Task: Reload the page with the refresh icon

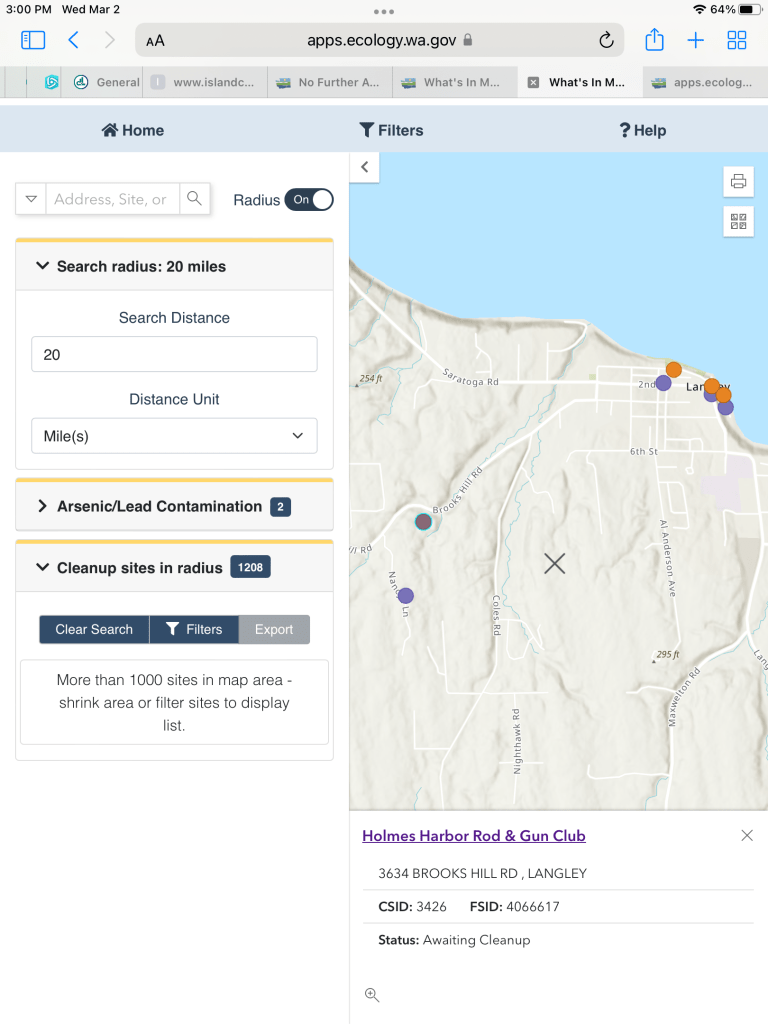Action: coord(605,40)
